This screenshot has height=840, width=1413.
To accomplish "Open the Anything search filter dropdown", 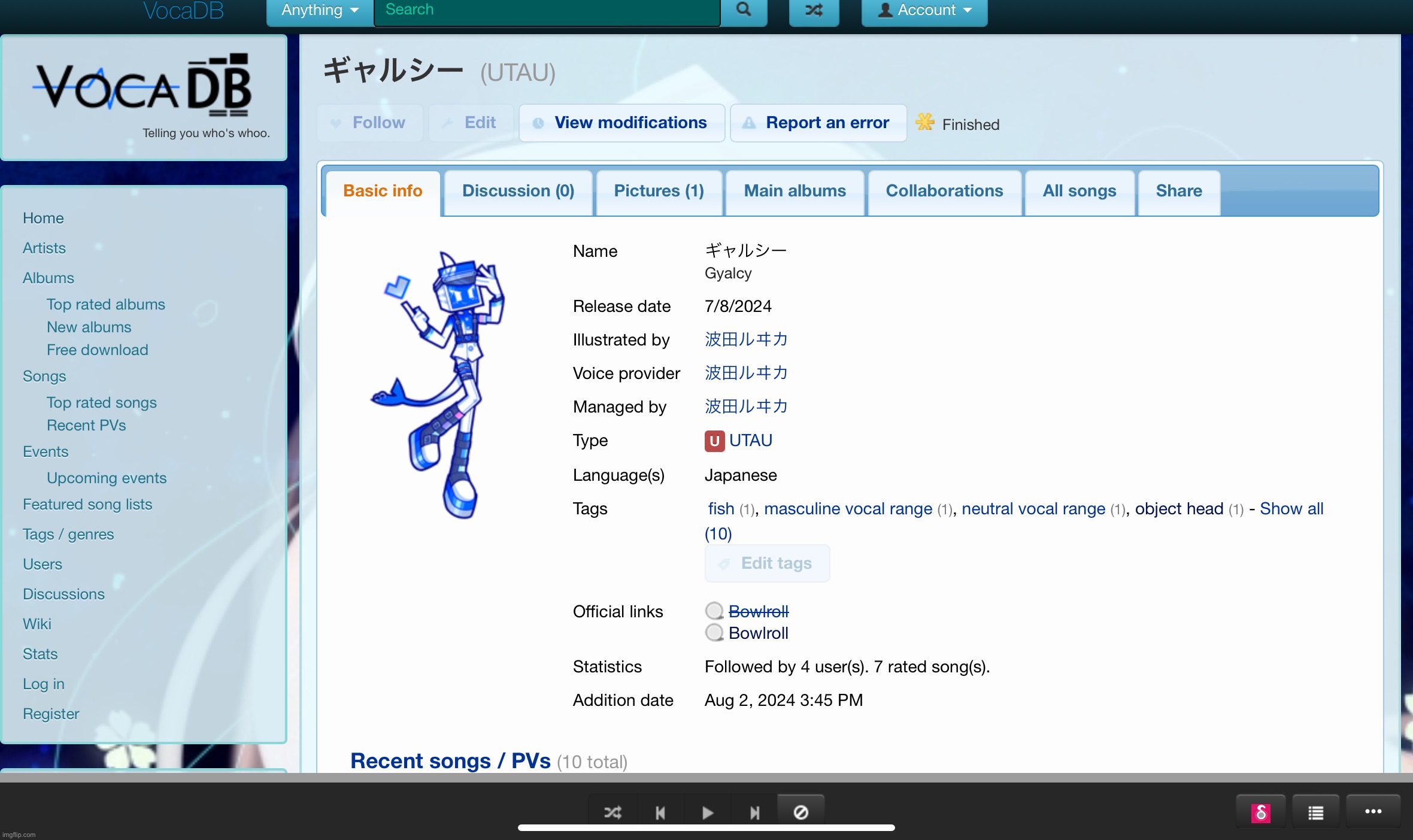I will point(320,11).
